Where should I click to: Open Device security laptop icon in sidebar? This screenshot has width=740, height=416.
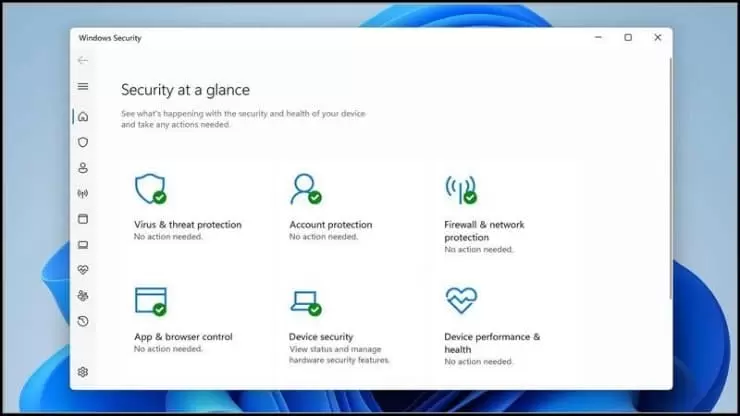click(x=83, y=245)
